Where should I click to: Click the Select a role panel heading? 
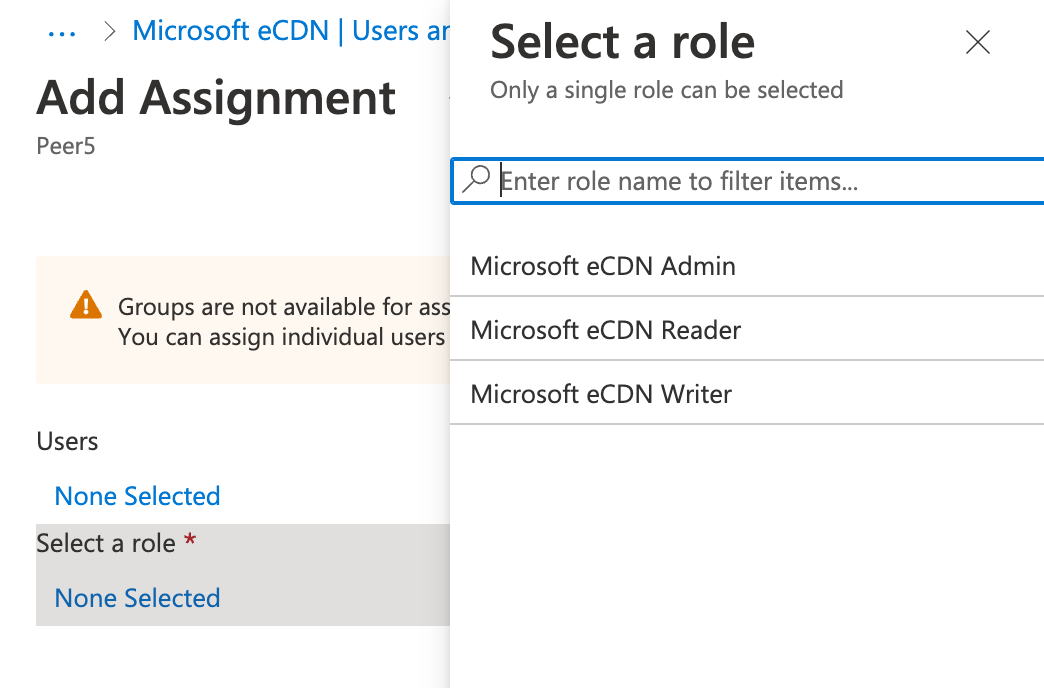(x=622, y=42)
